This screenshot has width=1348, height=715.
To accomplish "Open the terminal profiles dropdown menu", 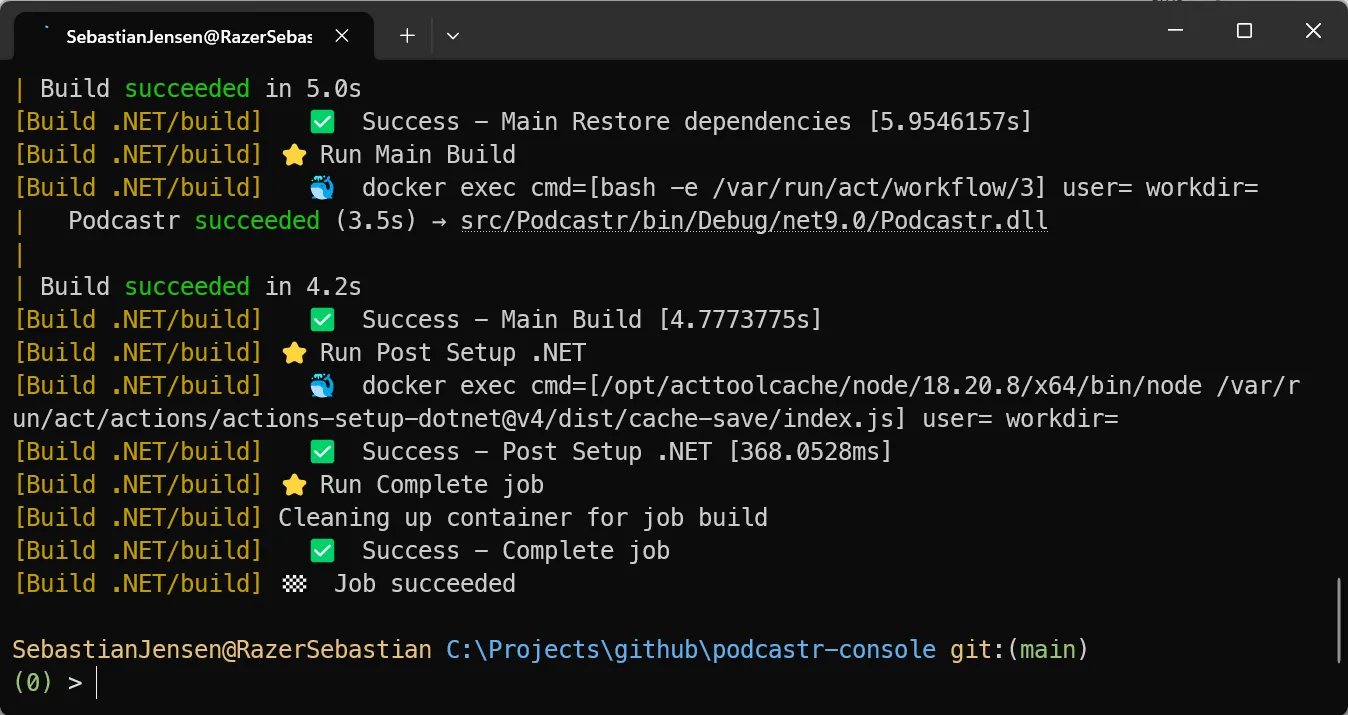I will pos(453,35).
